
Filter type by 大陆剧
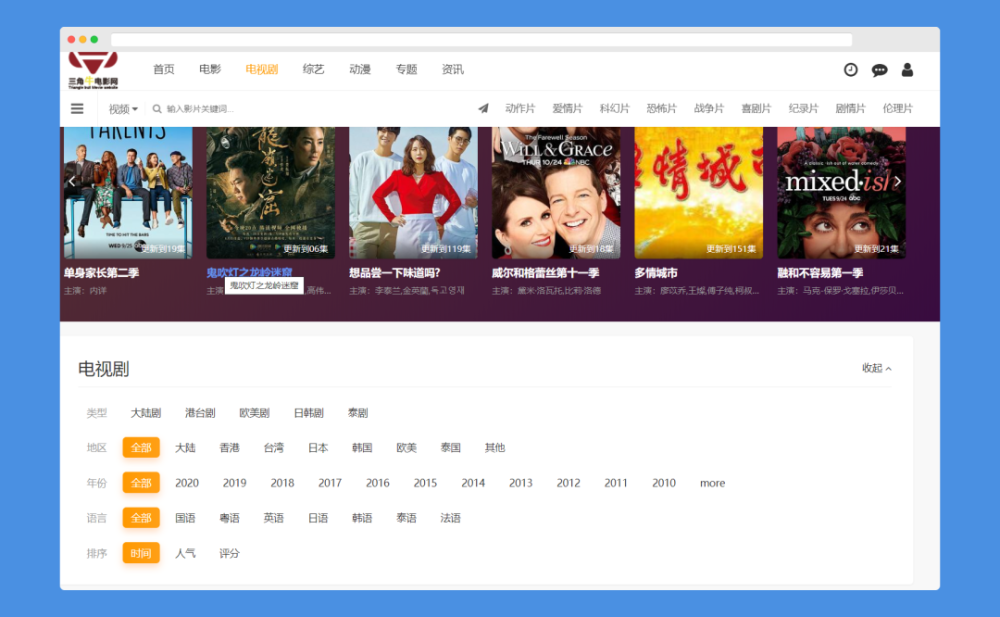(x=145, y=413)
